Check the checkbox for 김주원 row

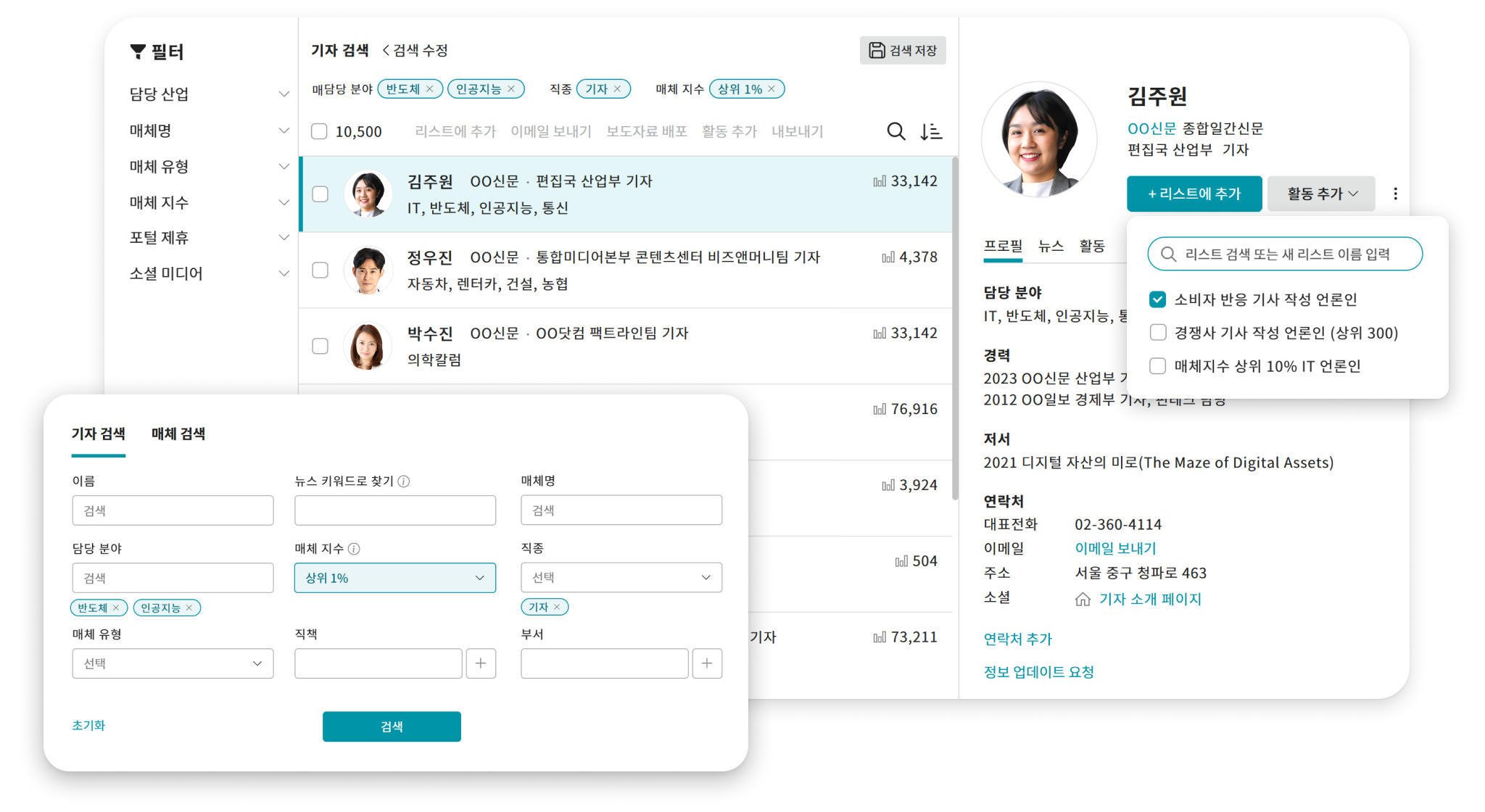[x=320, y=194]
